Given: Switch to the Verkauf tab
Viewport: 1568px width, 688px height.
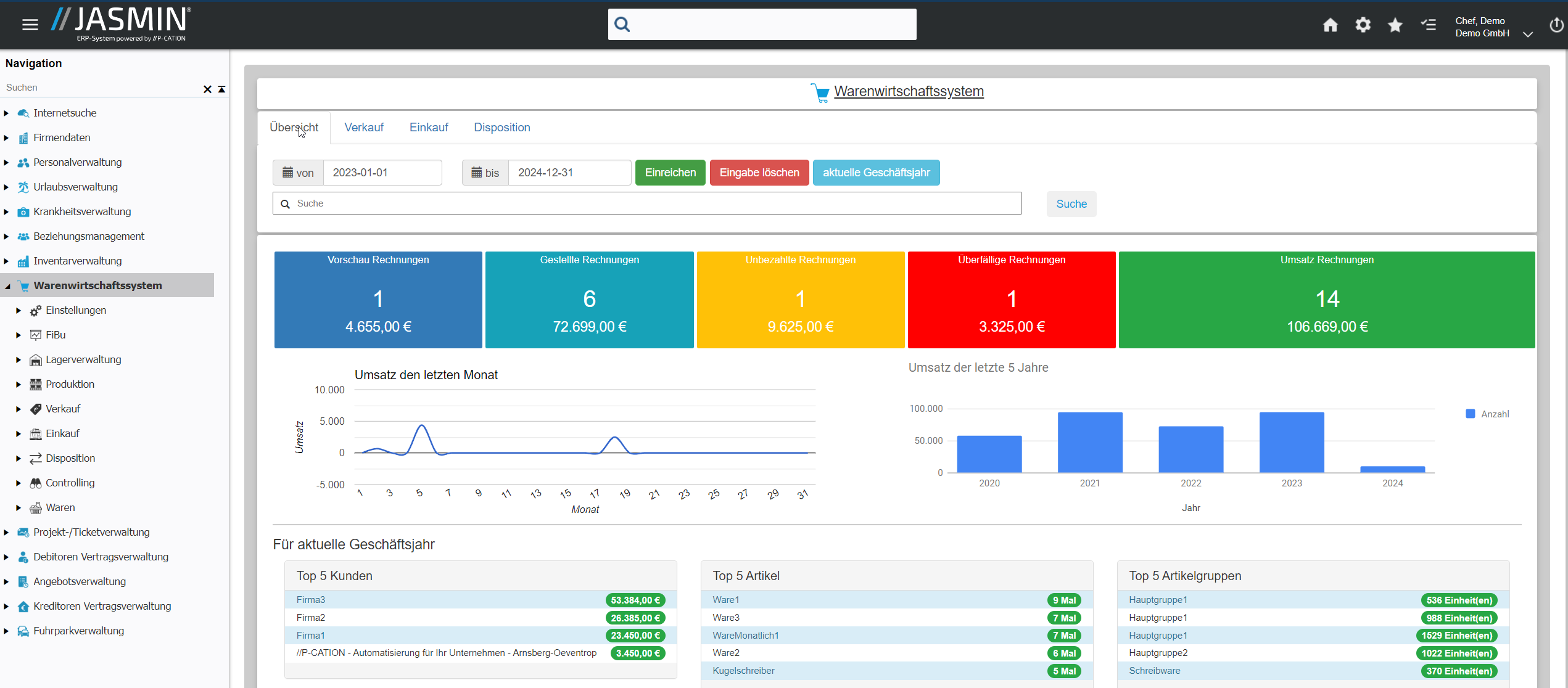Looking at the screenshot, I should [x=364, y=128].
